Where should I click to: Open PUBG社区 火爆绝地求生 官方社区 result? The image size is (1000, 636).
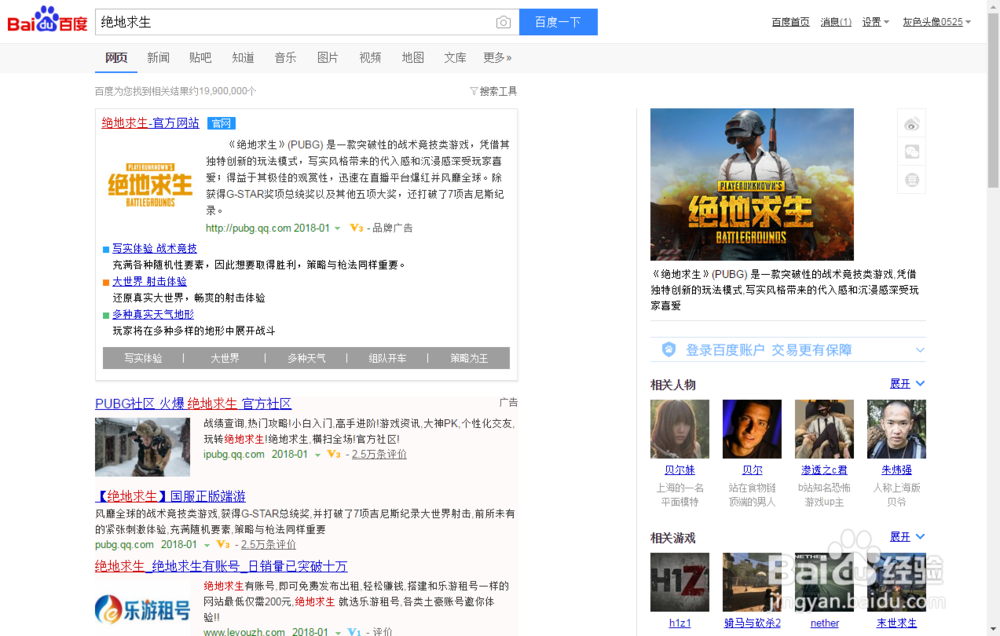click(x=193, y=403)
